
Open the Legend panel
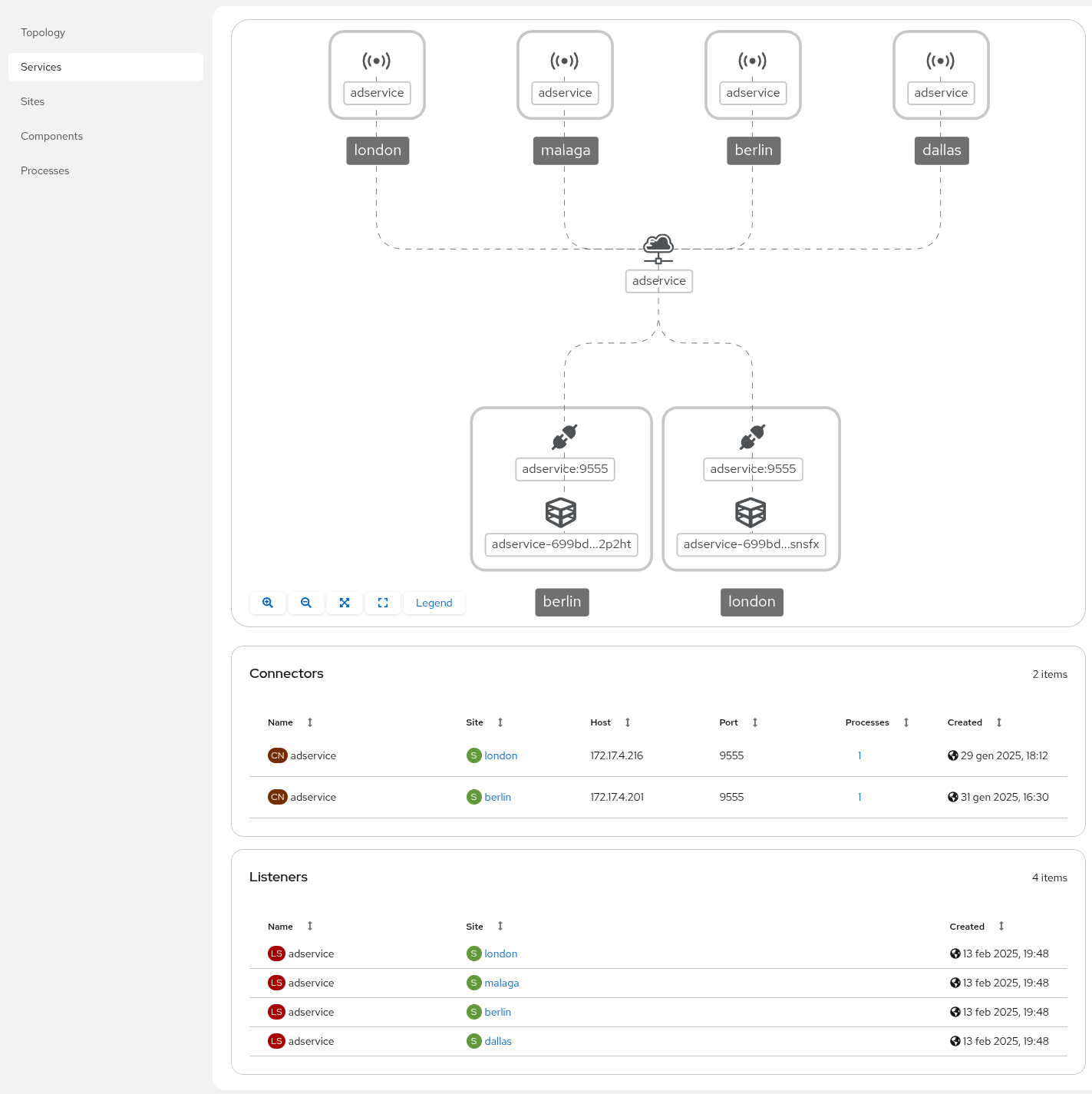[x=434, y=603]
